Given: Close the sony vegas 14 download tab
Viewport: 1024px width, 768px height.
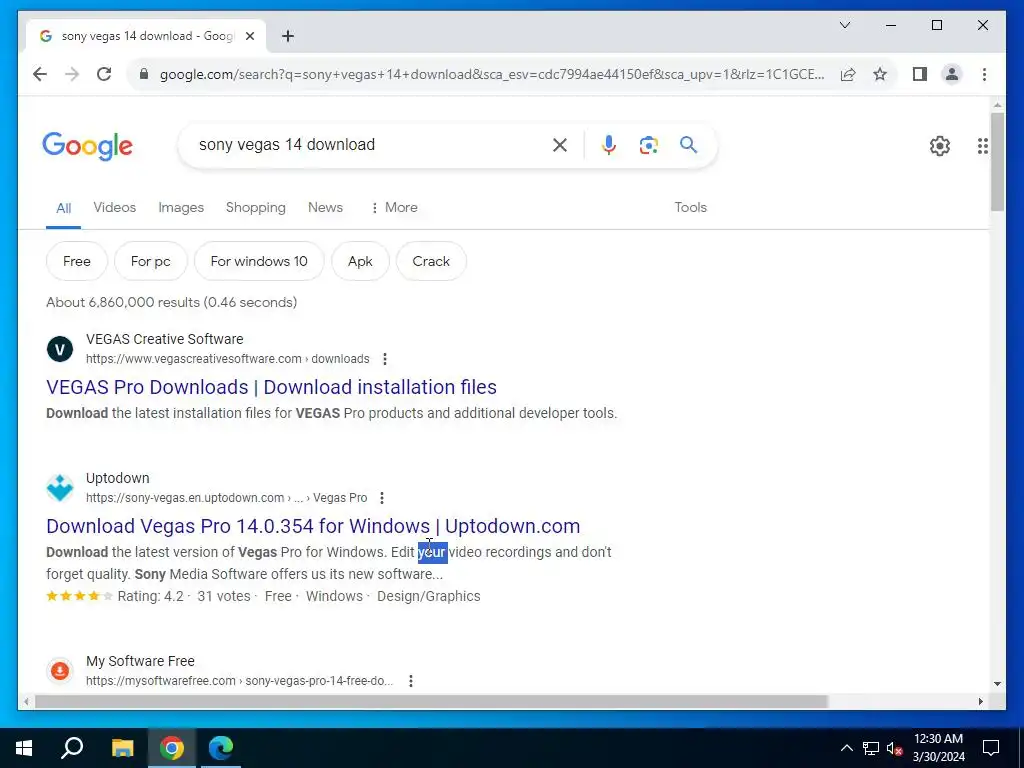Looking at the screenshot, I should pos(249,36).
